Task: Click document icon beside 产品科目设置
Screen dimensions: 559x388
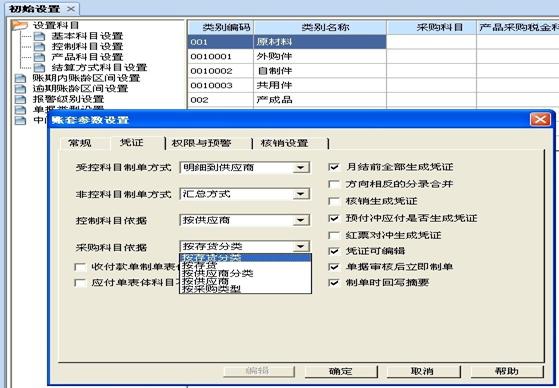Action: (x=39, y=57)
